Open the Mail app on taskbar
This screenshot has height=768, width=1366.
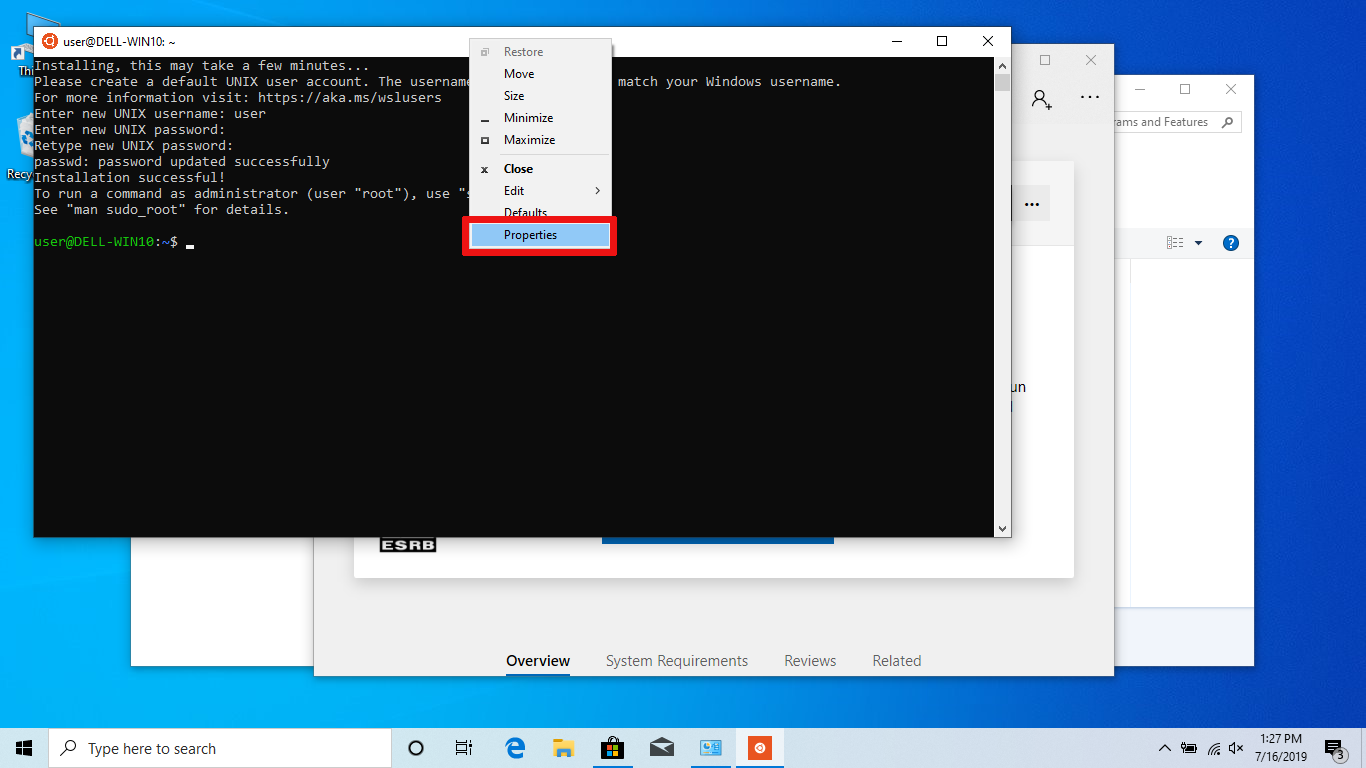(661, 748)
